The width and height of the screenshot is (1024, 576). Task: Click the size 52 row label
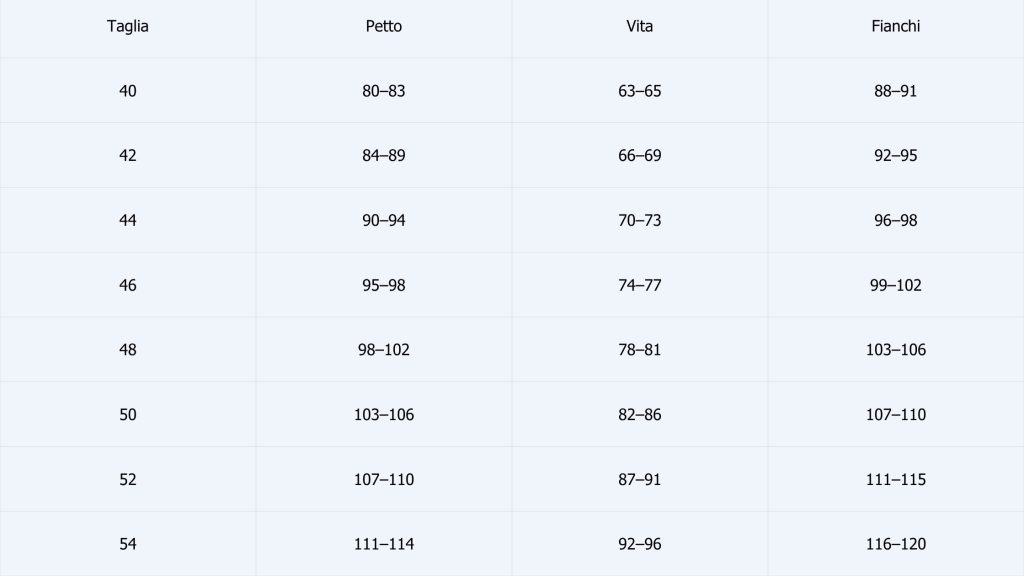point(128,480)
